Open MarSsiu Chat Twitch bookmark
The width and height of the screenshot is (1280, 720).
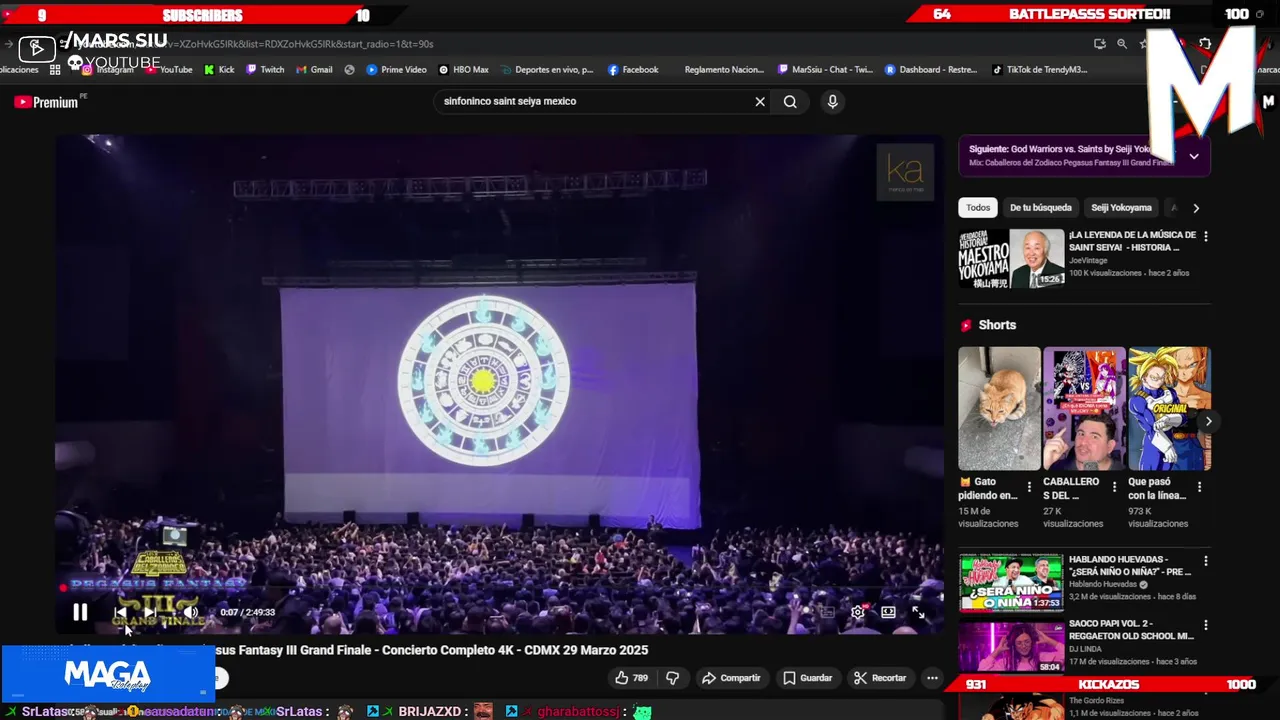pos(825,70)
